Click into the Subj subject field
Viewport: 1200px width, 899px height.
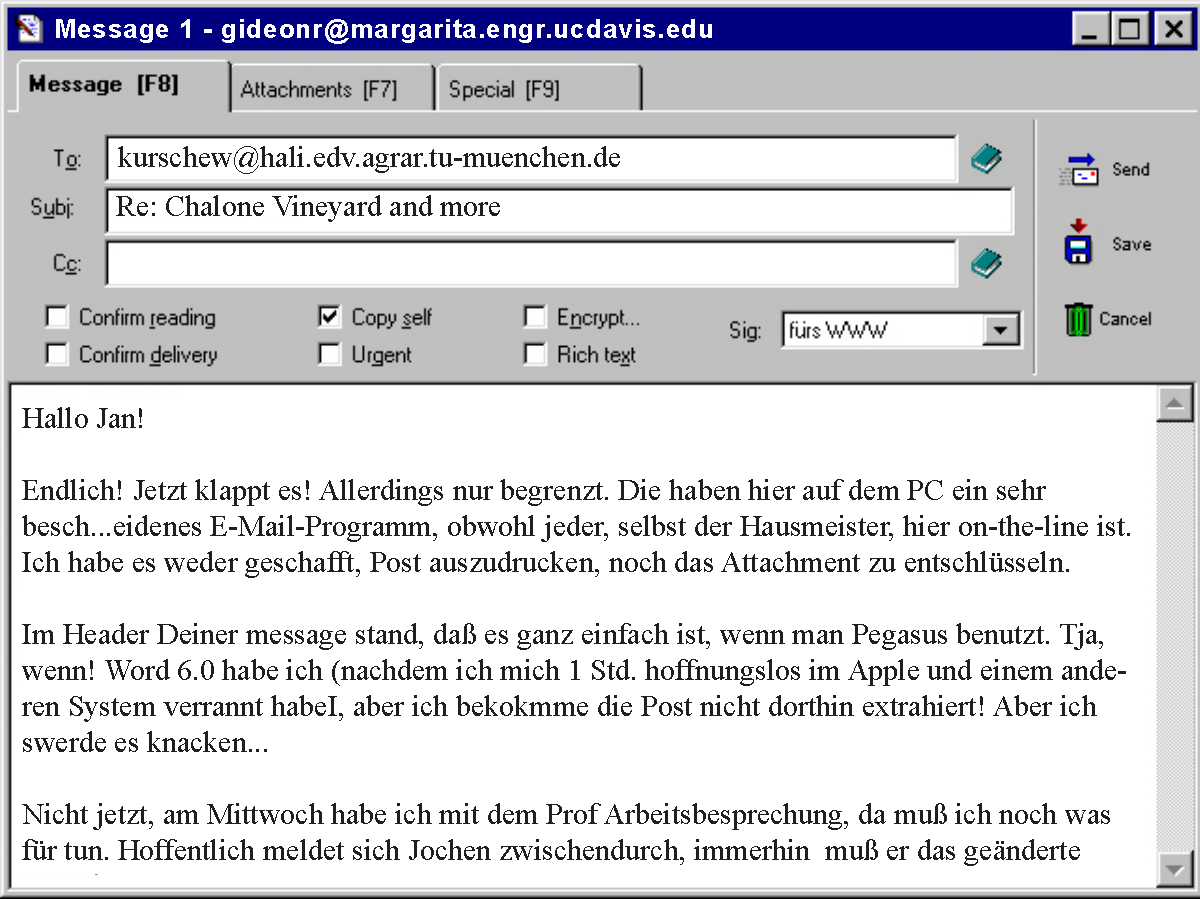click(x=558, y=209)
